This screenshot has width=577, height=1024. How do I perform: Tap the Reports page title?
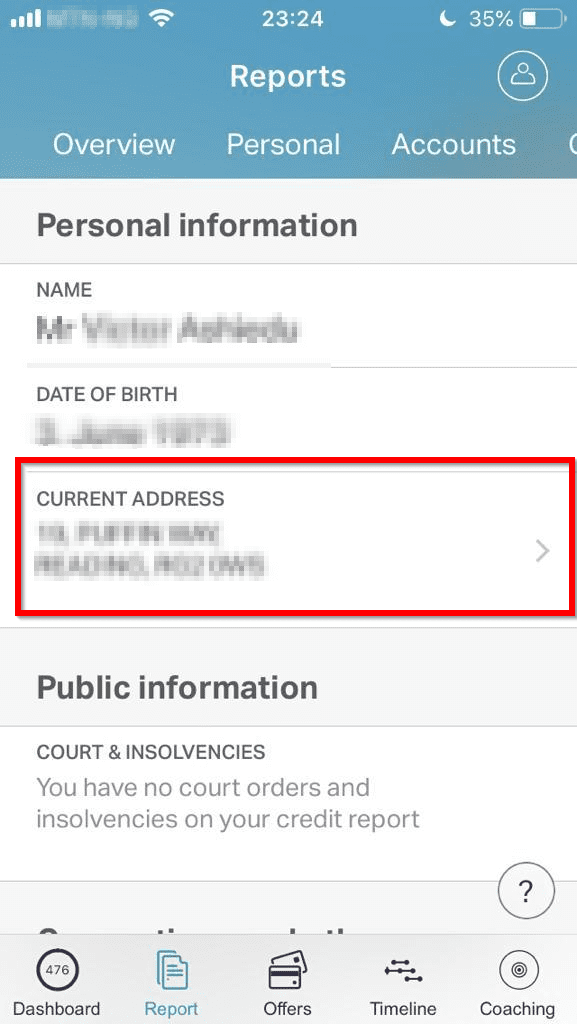click(288, 77)
